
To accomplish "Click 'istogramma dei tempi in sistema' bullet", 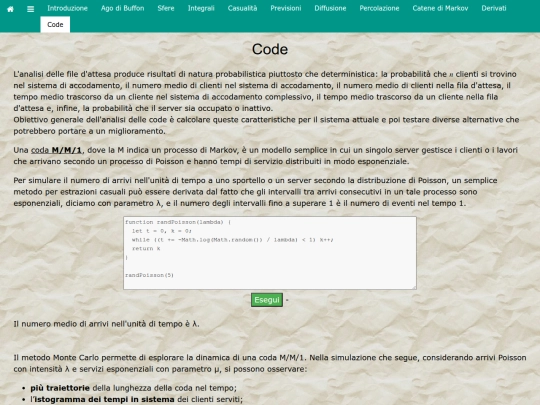I will click(104, 399).
